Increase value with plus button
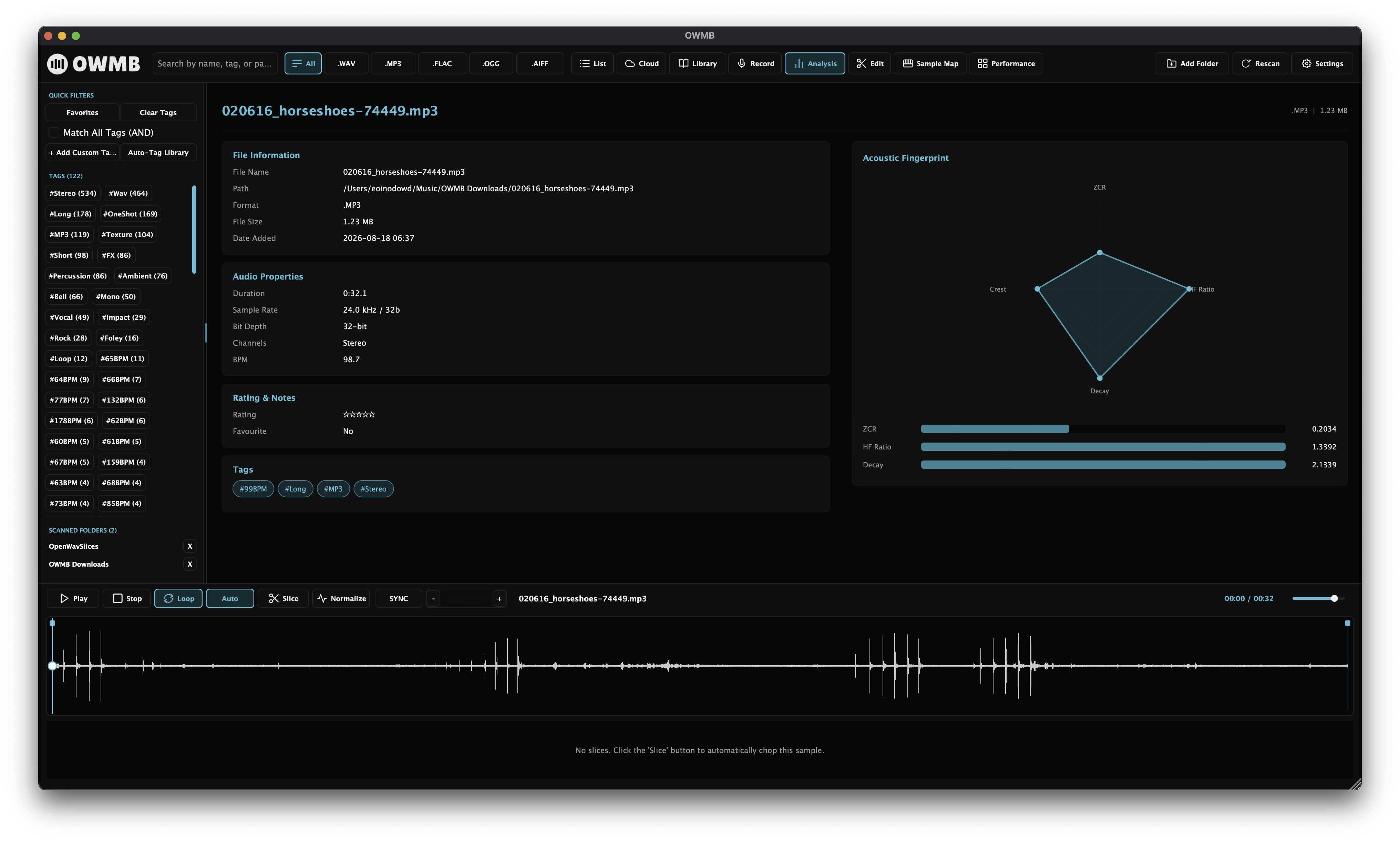The height and width of the screenshot is (841, 1400). click(499, 598)
